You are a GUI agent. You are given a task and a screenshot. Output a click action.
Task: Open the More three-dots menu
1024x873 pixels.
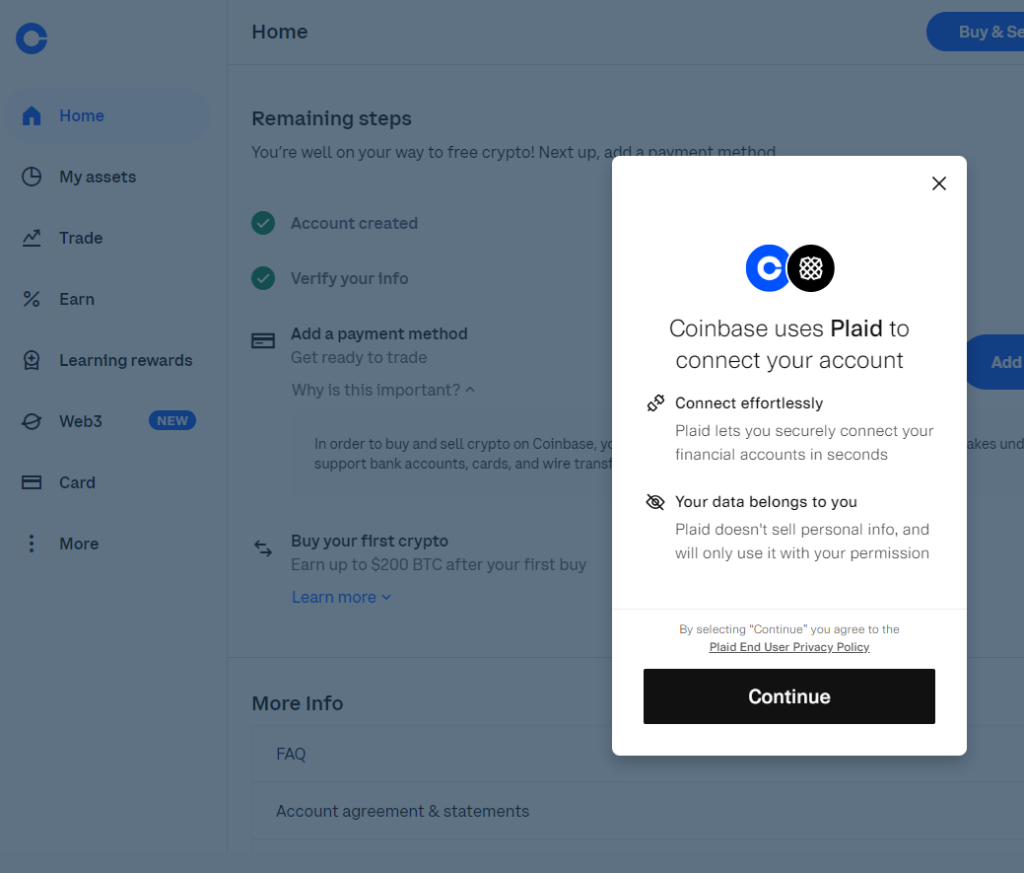click(32, 544)
